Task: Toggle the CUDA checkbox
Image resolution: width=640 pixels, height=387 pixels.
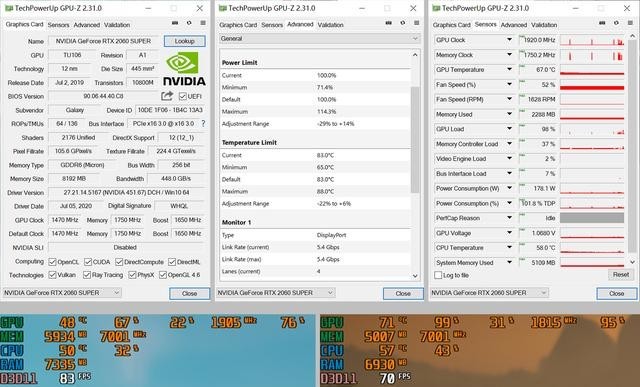Action: [88, 262]
